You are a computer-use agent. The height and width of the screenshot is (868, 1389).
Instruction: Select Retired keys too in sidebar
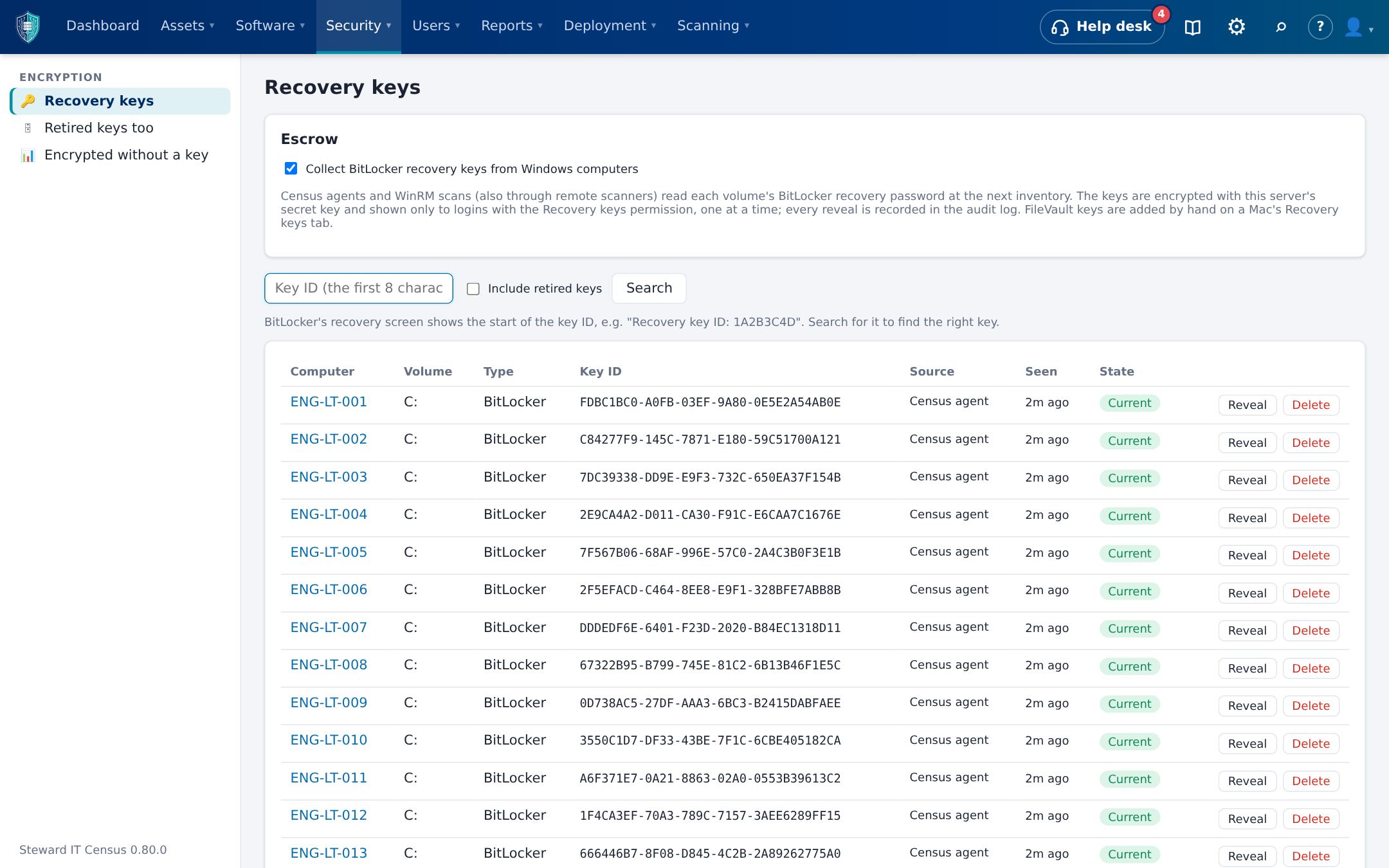click(120, 128)
